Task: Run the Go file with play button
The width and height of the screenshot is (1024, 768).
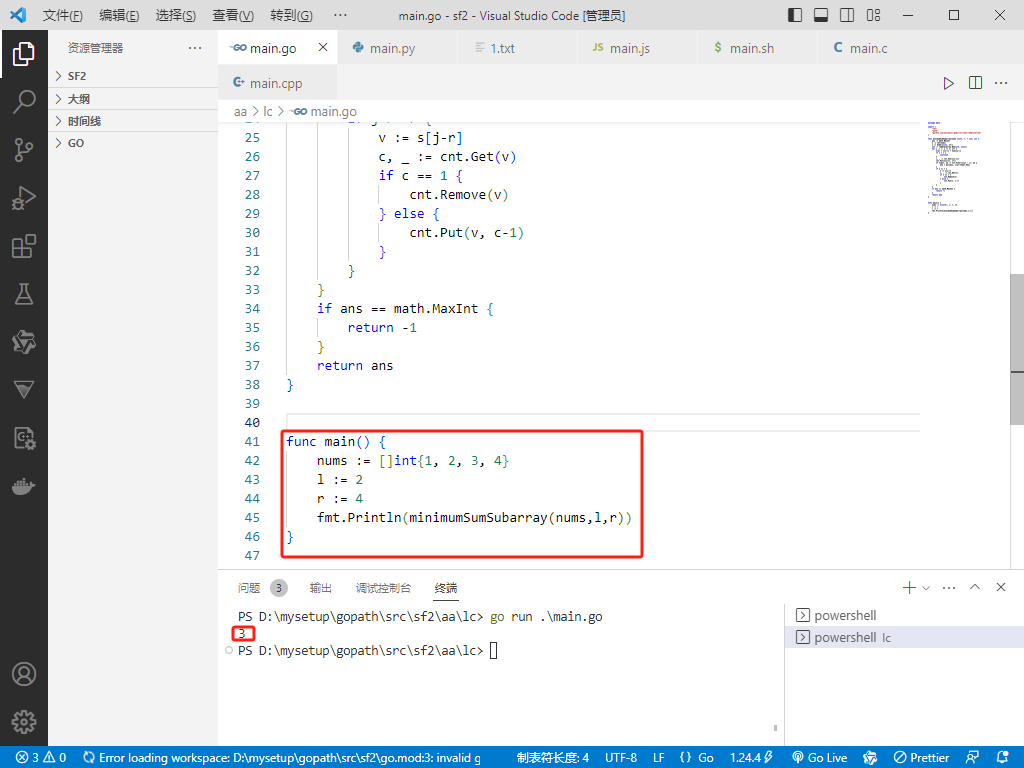Action: click(x=948, y=83)
